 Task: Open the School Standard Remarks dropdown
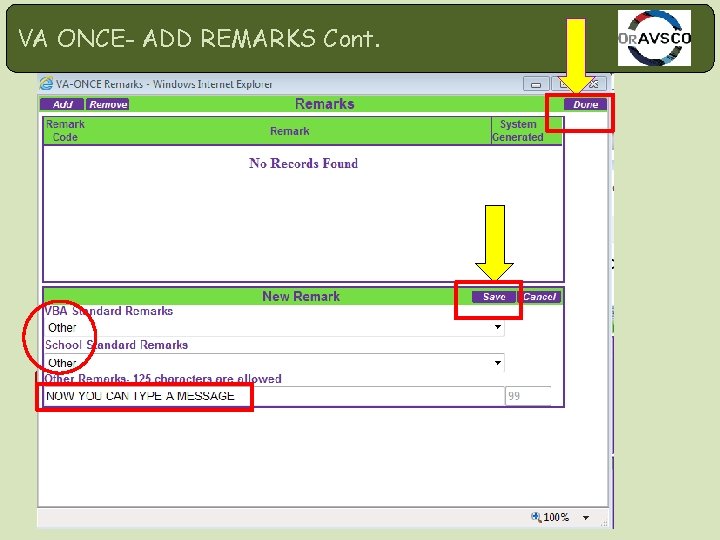tap(275, 363)
